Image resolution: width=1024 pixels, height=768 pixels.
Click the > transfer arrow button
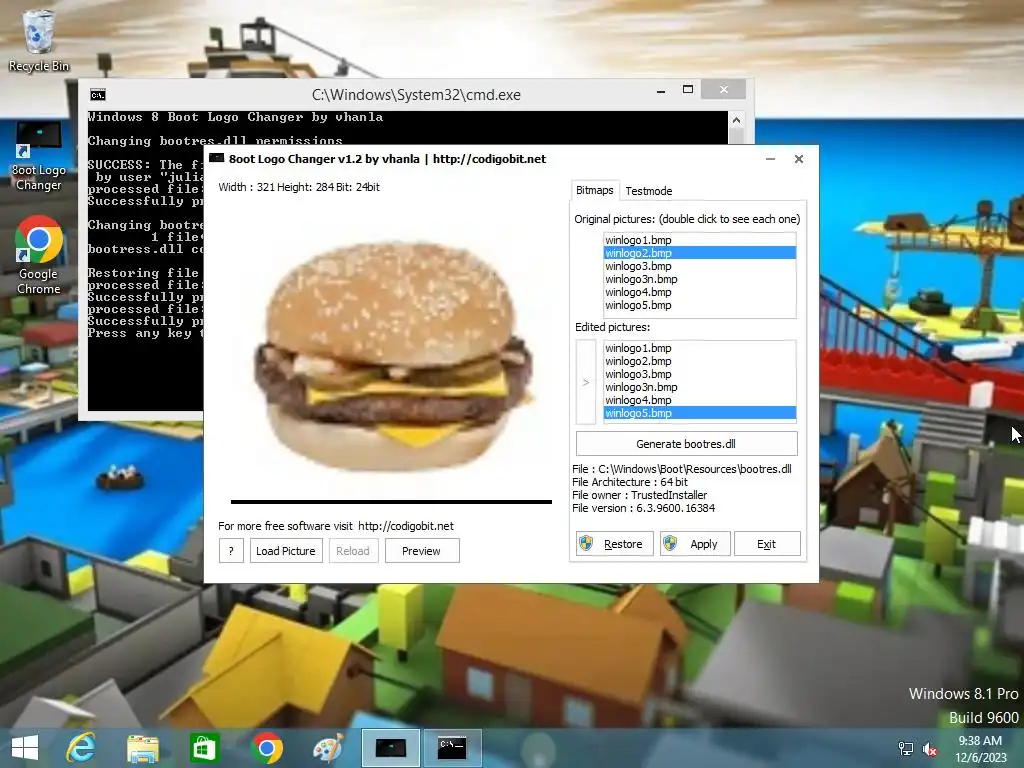click(586, 382)
